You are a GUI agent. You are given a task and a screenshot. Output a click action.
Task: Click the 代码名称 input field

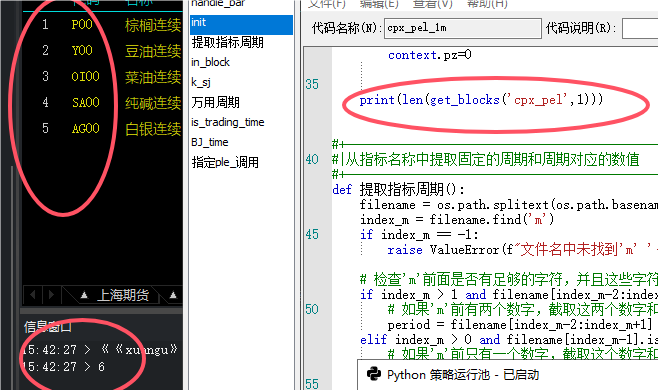(462, 28)
